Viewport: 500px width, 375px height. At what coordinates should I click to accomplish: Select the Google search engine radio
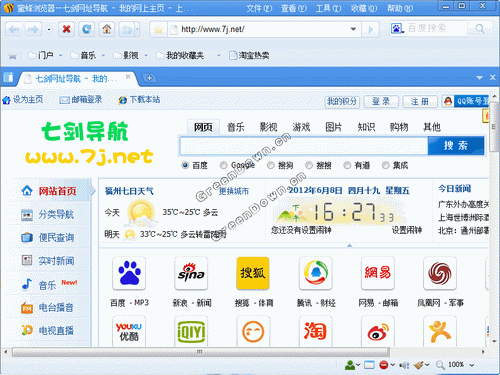pos(223,165)
